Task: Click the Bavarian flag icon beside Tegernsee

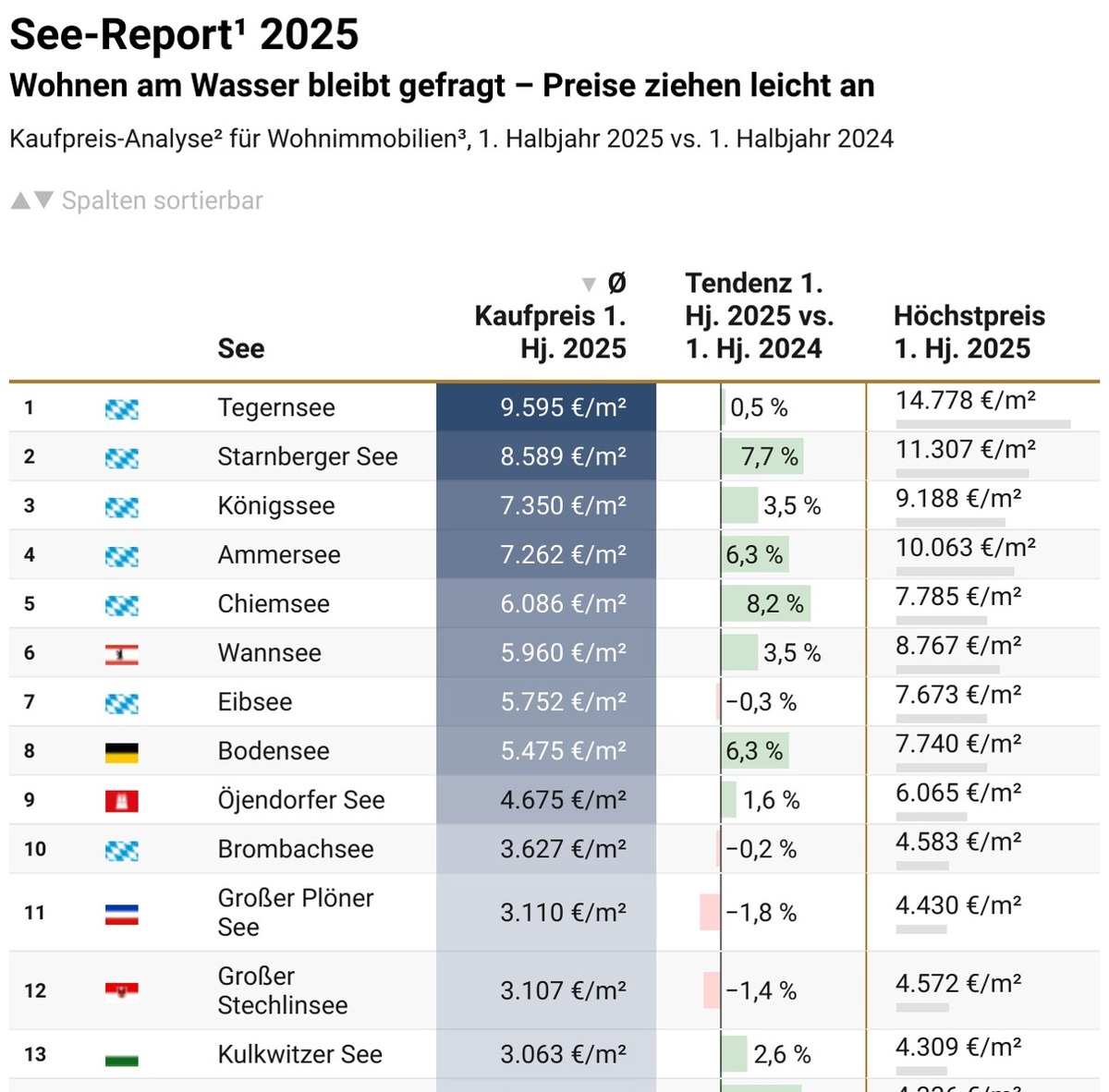Action: 122,408
